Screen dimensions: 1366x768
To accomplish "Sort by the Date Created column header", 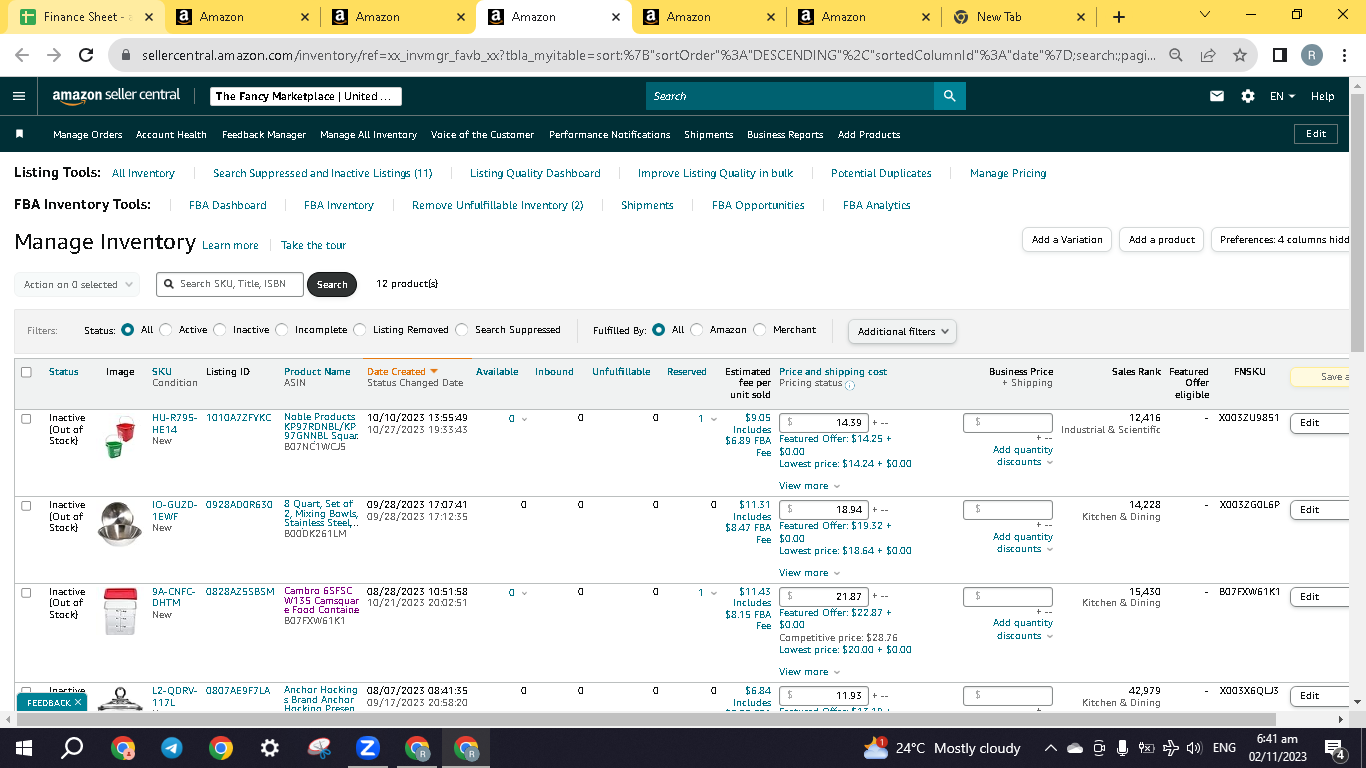I will (402, 372).
